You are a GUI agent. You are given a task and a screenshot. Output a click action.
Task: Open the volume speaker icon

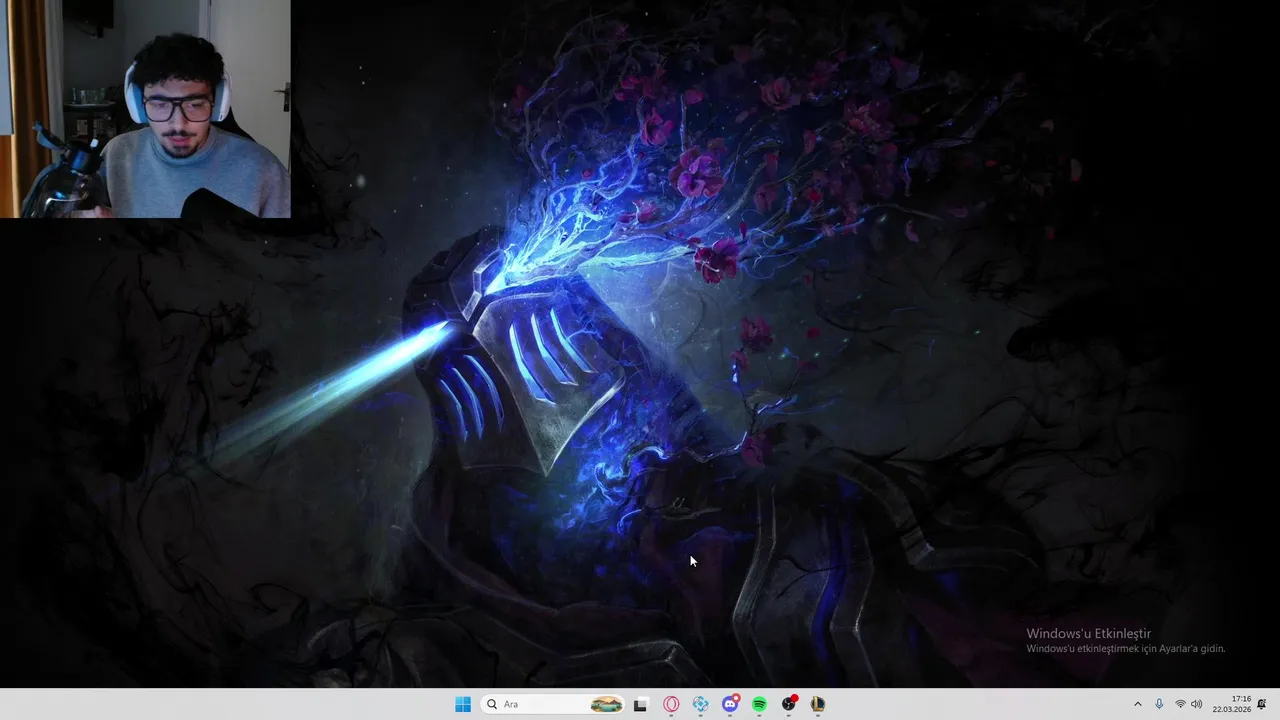(x=1197, y=704)
